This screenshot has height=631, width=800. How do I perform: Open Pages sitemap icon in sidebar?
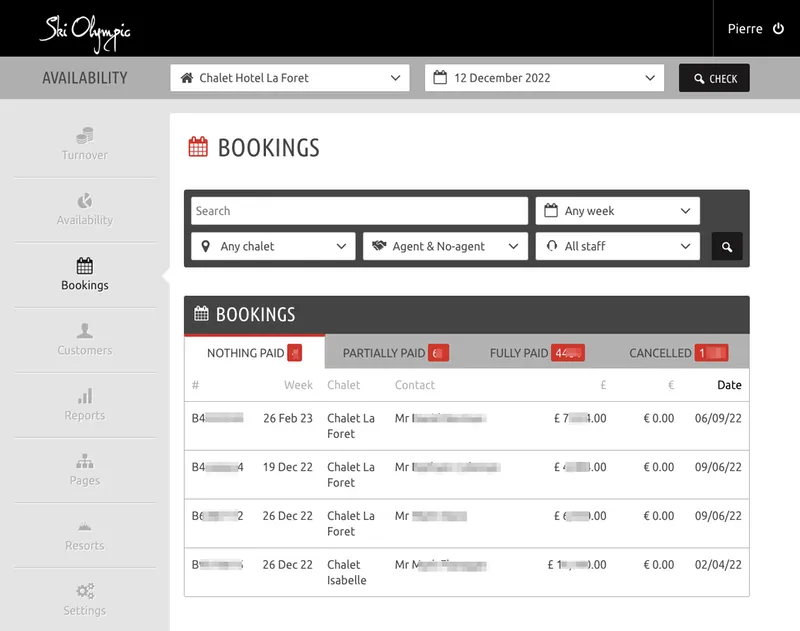pos(85,461)
